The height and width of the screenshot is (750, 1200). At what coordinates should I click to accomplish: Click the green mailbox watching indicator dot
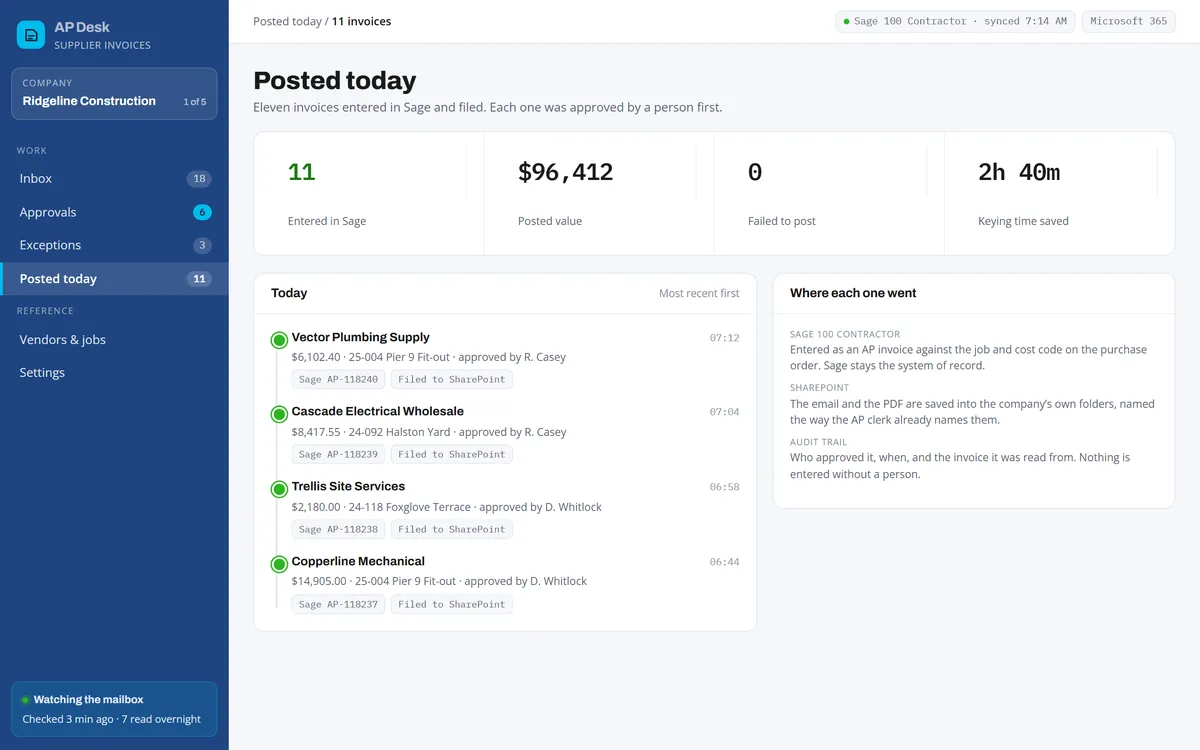26,700
